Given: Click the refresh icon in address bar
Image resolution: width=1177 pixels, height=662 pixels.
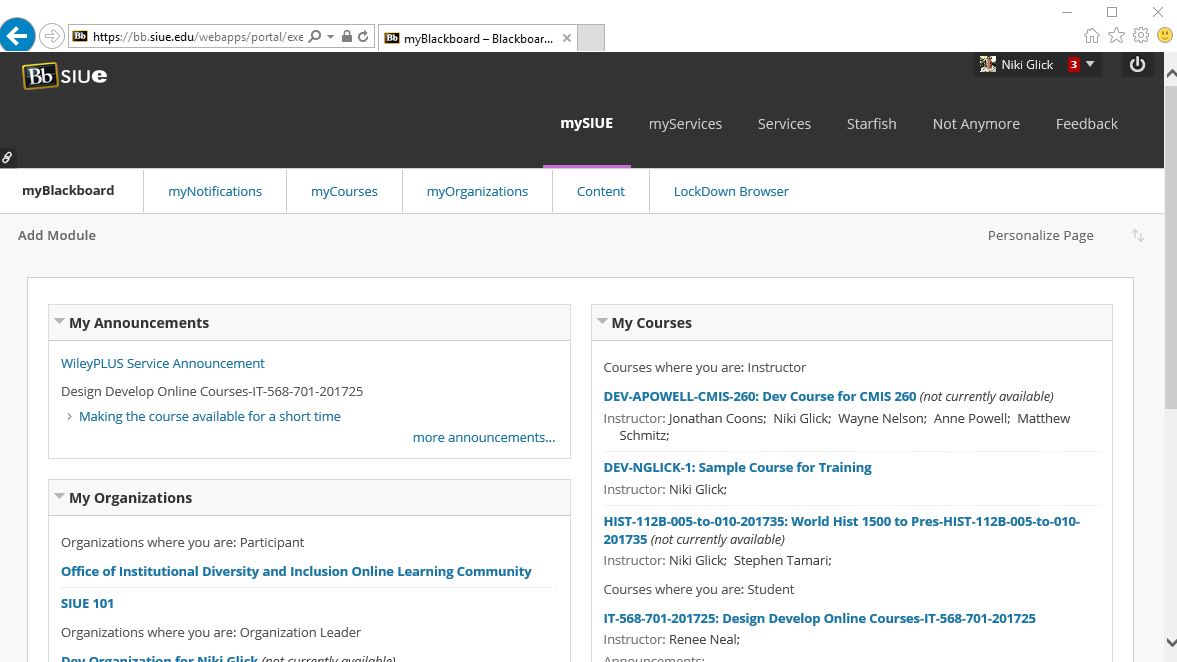Looking at the screenshot, I should pyautogui.click(x=363, y=37).
